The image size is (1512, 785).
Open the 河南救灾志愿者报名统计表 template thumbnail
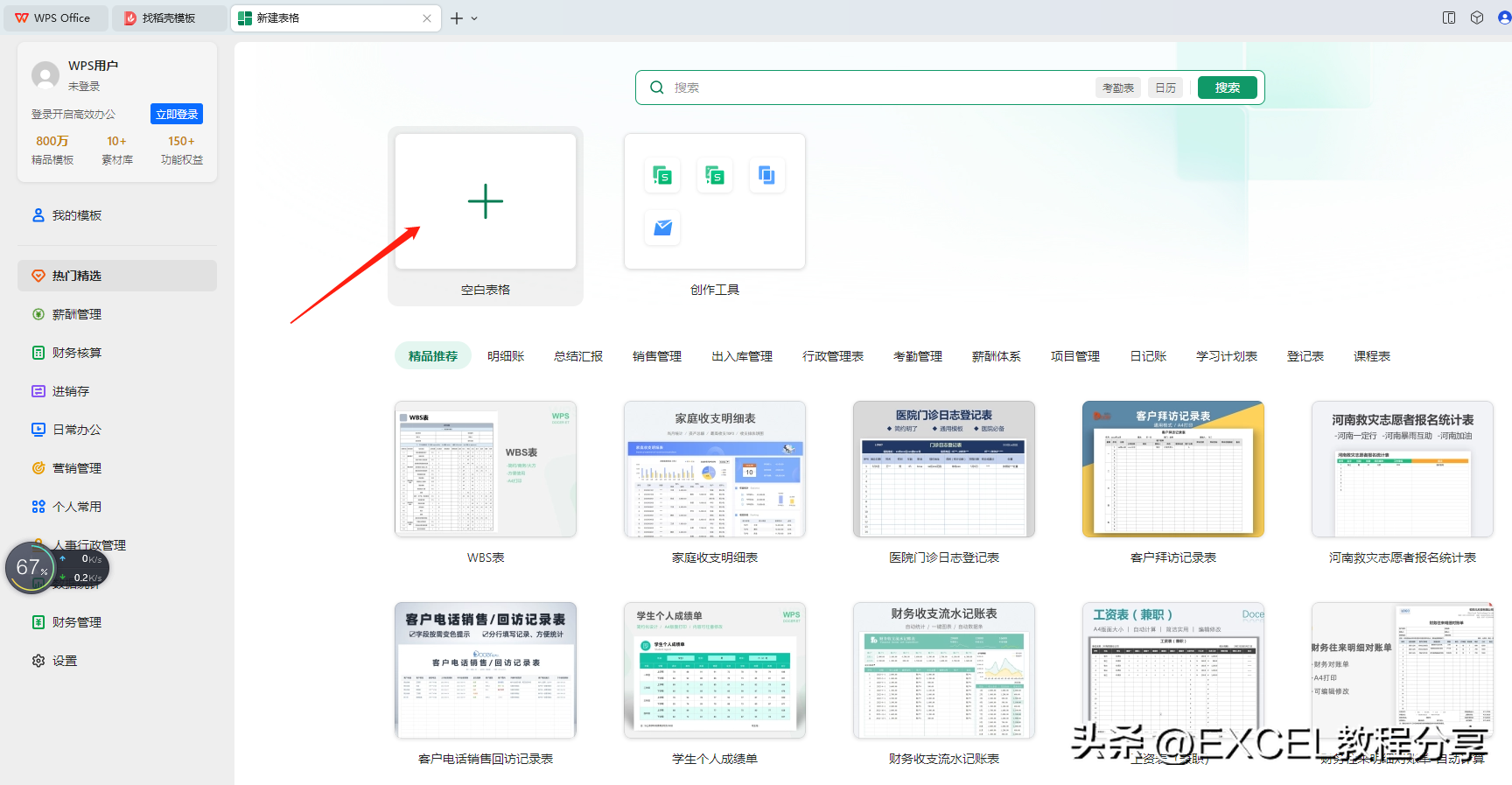pos(1403,469)
